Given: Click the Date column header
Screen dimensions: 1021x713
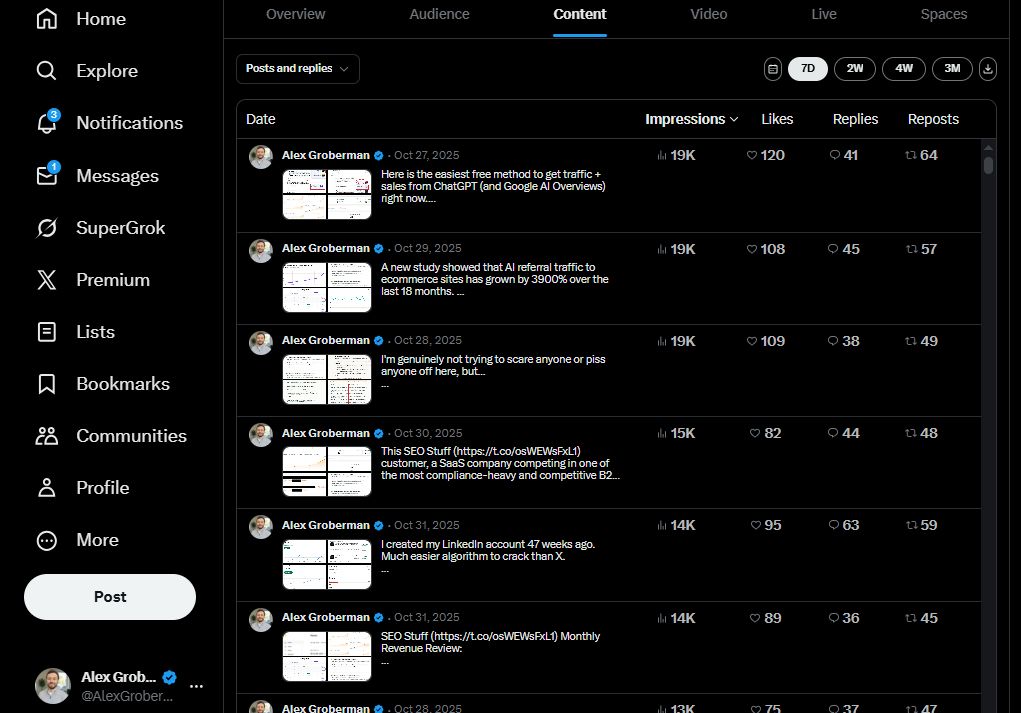Looking at the screenshot, I should (x=260, y=119).
